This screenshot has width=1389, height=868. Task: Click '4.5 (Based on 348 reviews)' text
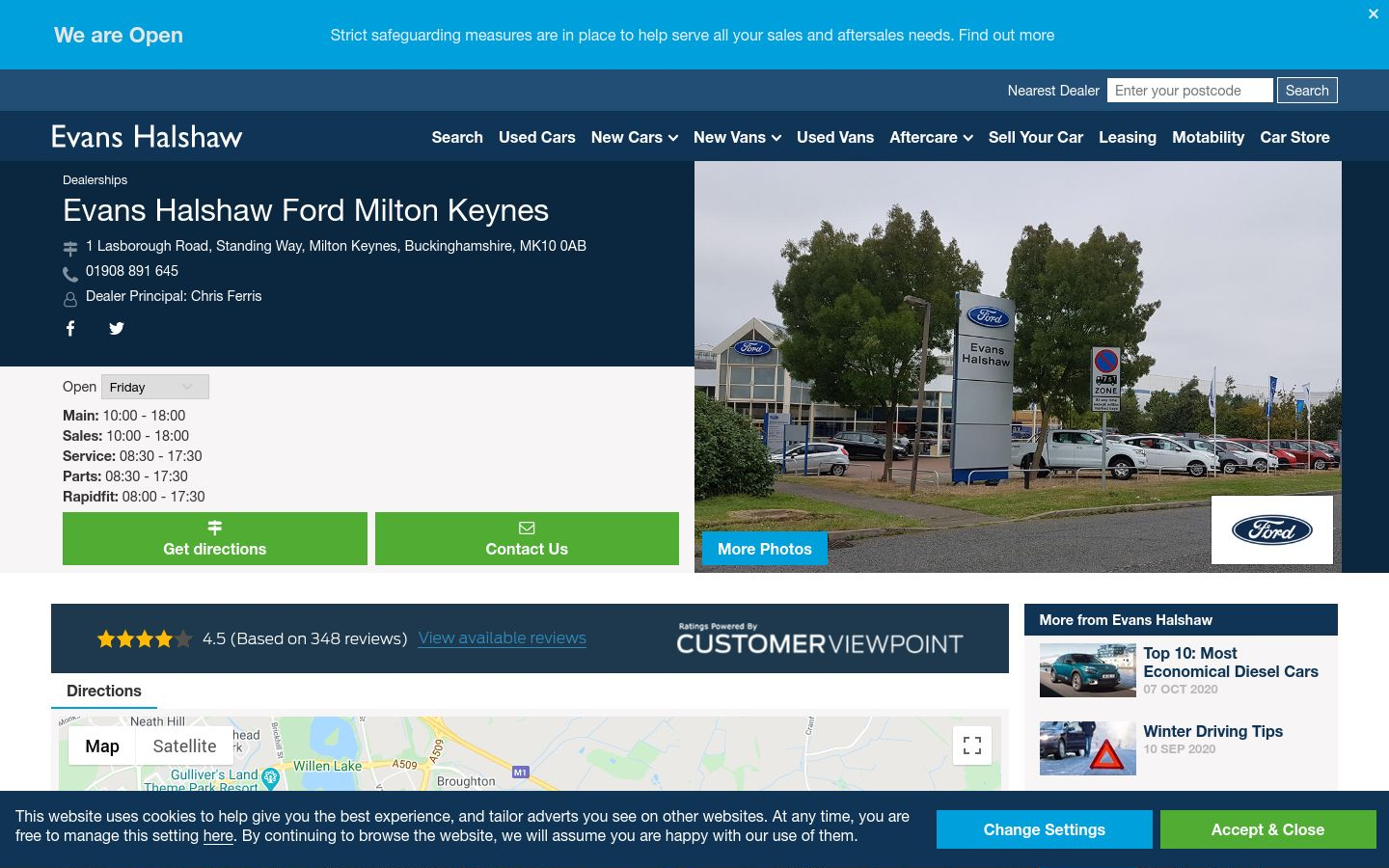(x=305, y=638)
